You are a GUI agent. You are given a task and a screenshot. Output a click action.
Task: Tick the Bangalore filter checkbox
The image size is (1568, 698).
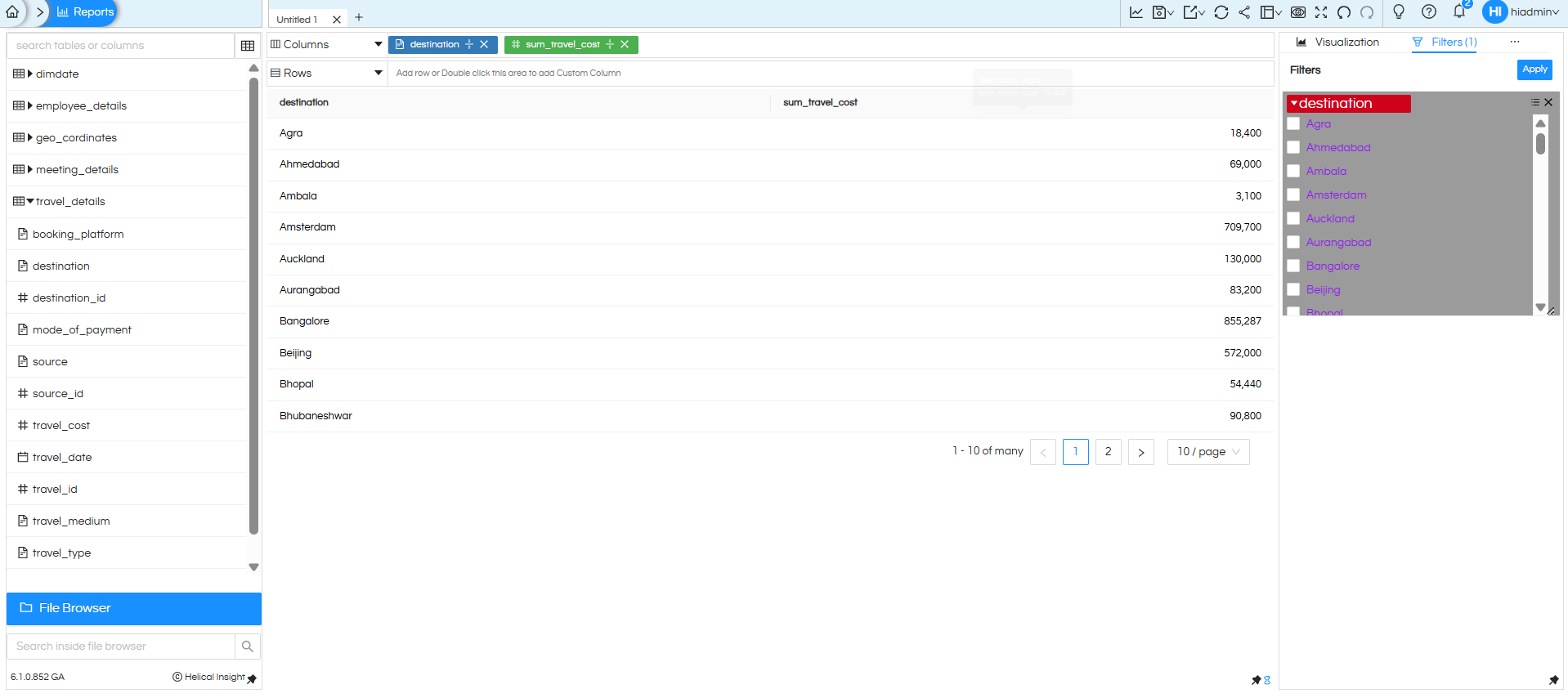point(1293,266)
